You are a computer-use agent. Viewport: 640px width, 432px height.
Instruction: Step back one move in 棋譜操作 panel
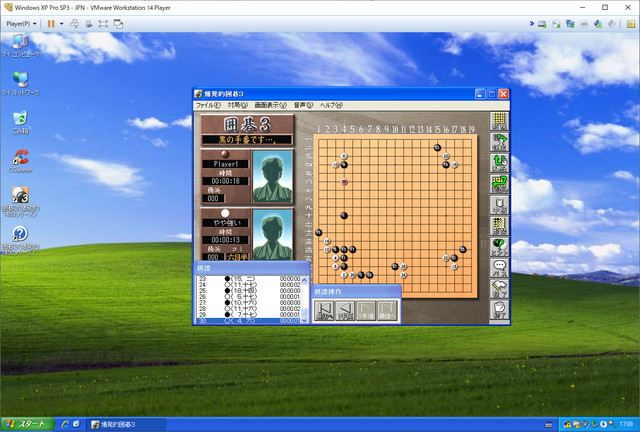(345, 311)
